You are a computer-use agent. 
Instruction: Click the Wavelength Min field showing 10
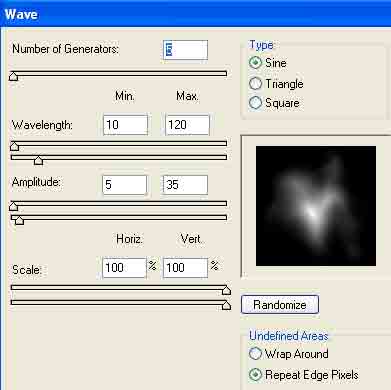tap(125, 125)
